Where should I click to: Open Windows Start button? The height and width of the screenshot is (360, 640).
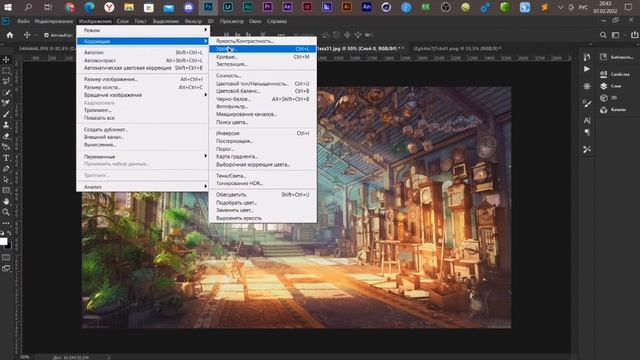(x=8, y=7)
